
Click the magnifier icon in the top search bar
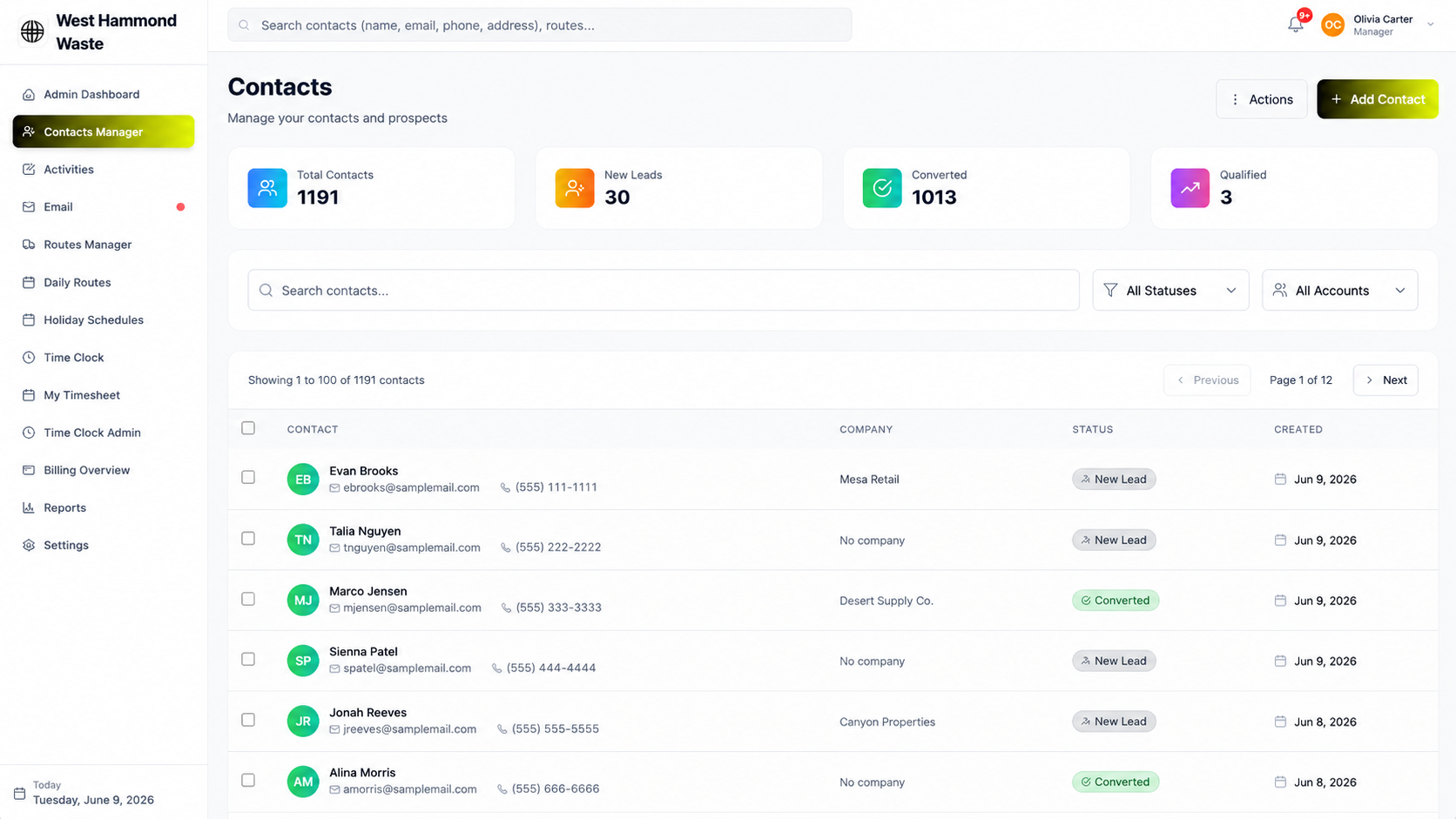point(245,25)
